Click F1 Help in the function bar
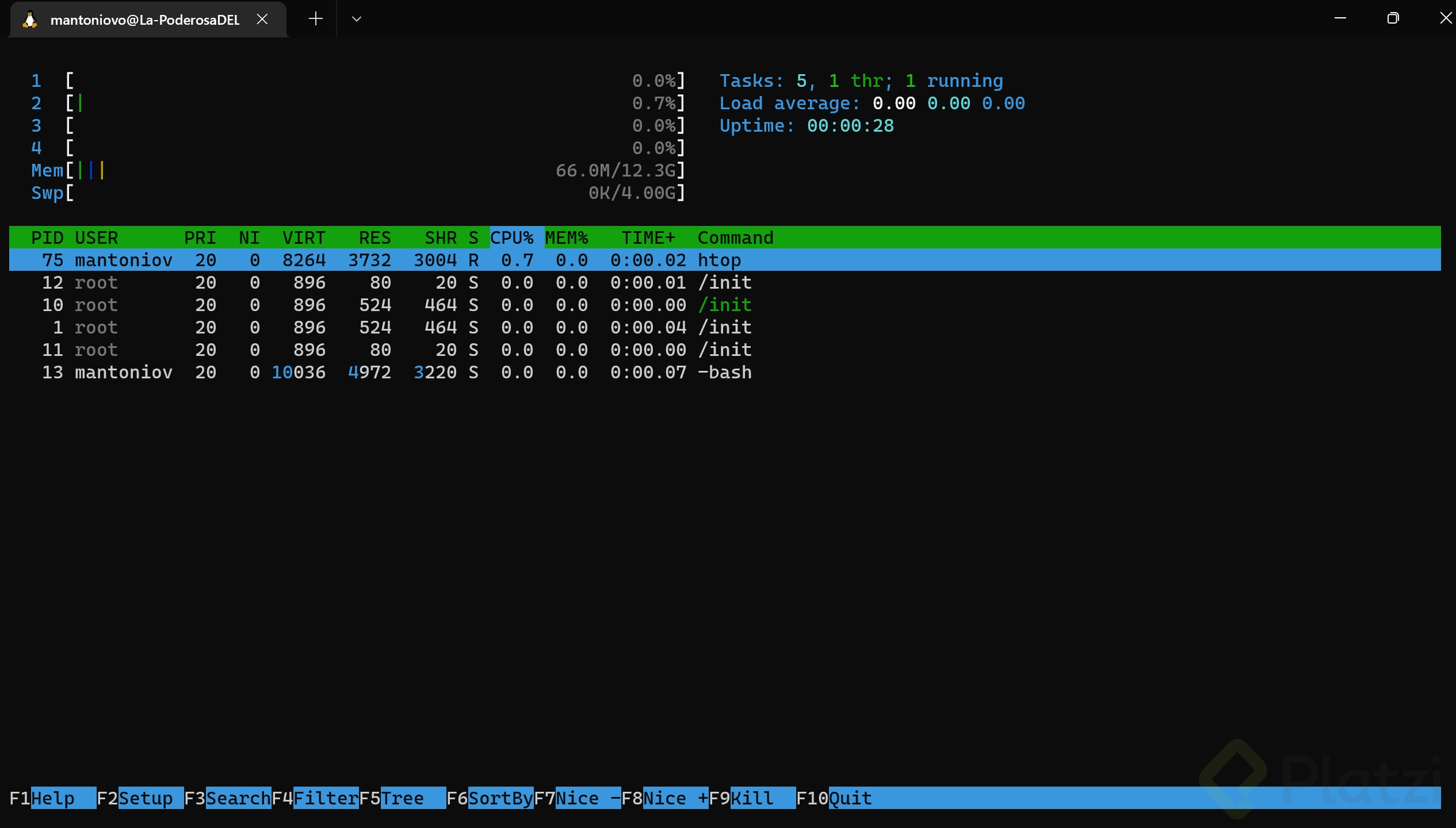 [53, 798]
